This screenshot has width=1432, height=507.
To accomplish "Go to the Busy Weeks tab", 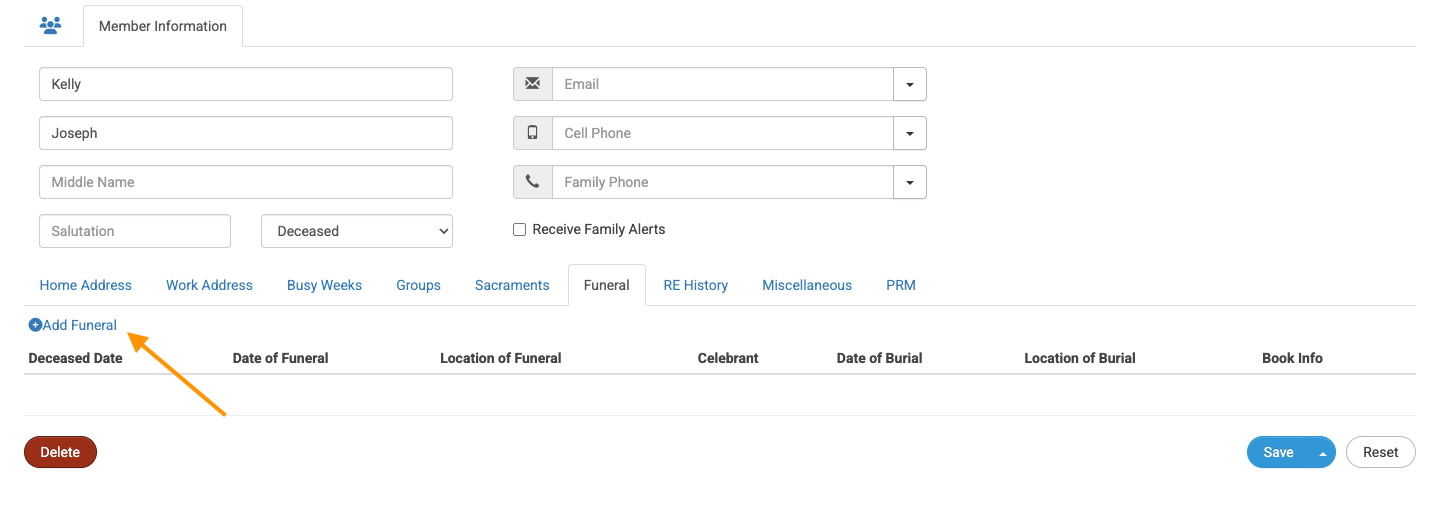I will 325,285.
